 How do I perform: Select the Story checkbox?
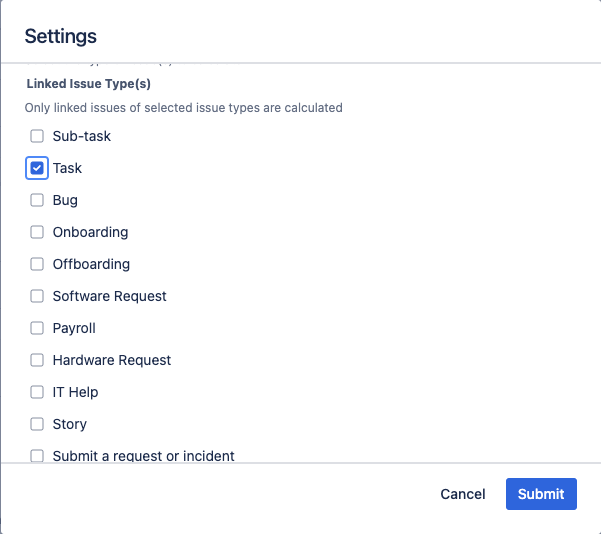[x=37, y=424]
